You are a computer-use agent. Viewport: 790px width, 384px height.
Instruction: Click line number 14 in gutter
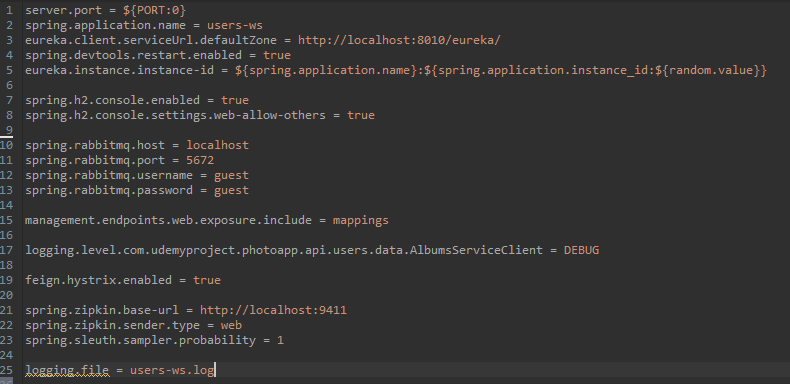(x=7, y=205)
